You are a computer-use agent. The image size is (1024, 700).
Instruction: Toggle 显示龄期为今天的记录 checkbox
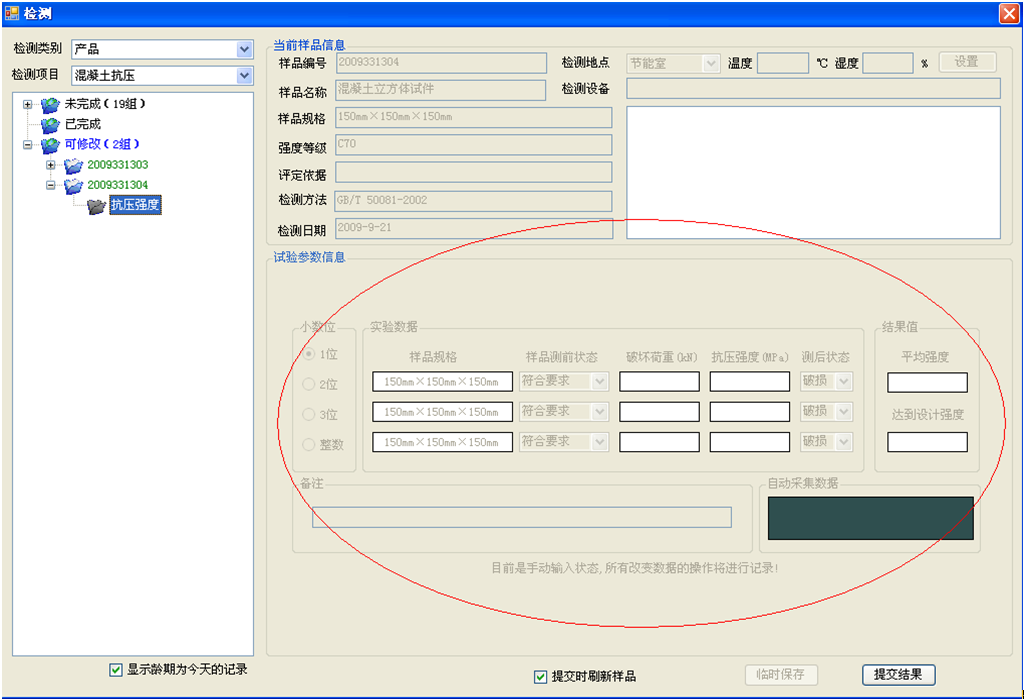pos(116,670)
